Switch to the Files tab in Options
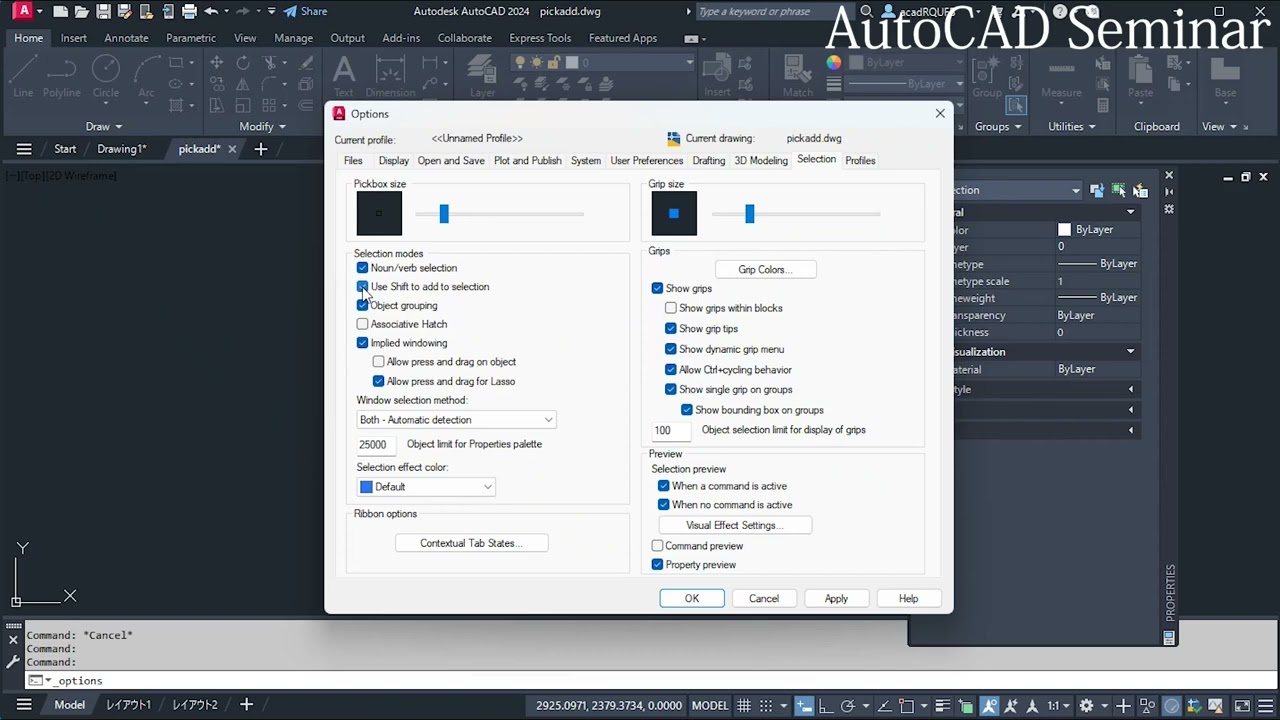Screen dimensions: 1280x720 [353, 160]
